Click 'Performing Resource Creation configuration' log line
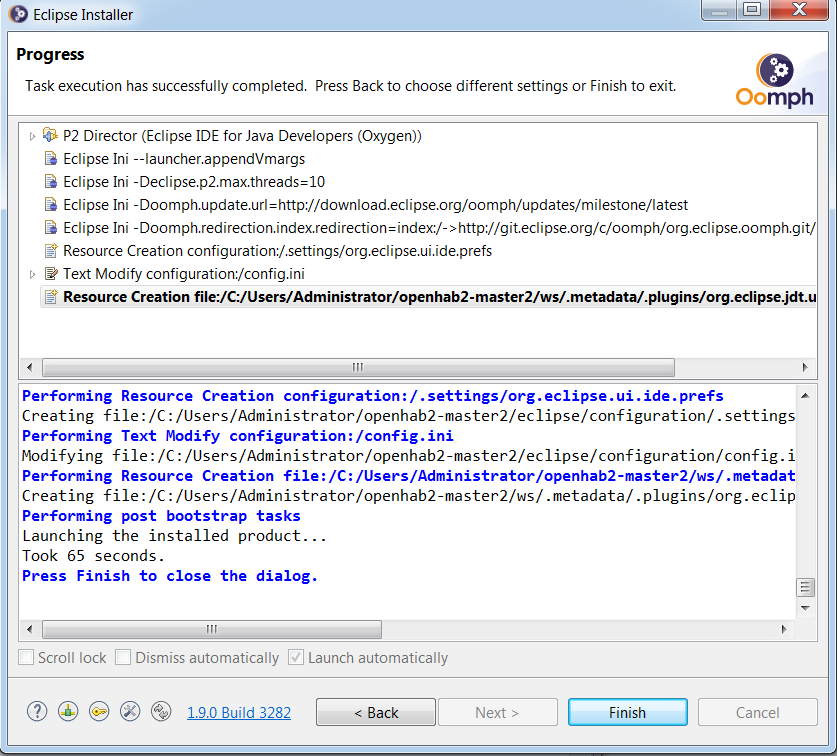The image size is (837, 756). pyautogui.click(x=373, y=396)
